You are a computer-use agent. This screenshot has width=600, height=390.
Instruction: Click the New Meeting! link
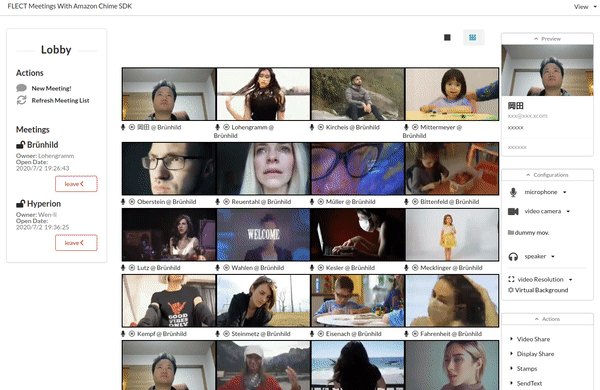[51, 88]
